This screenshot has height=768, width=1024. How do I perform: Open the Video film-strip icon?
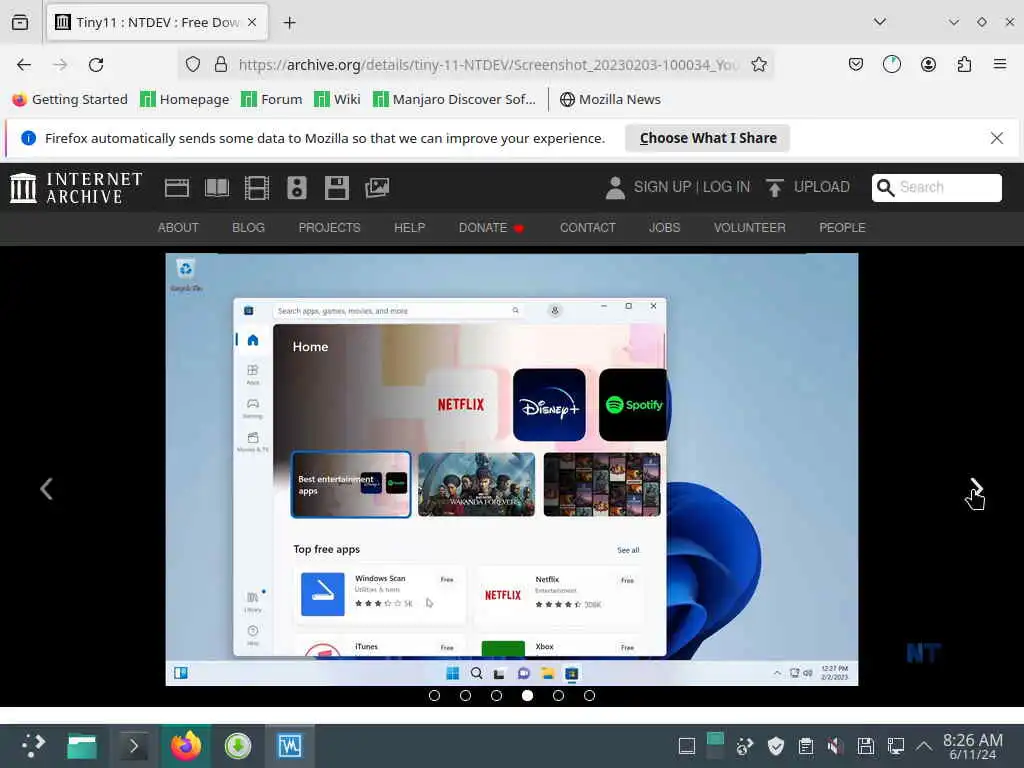257,188
